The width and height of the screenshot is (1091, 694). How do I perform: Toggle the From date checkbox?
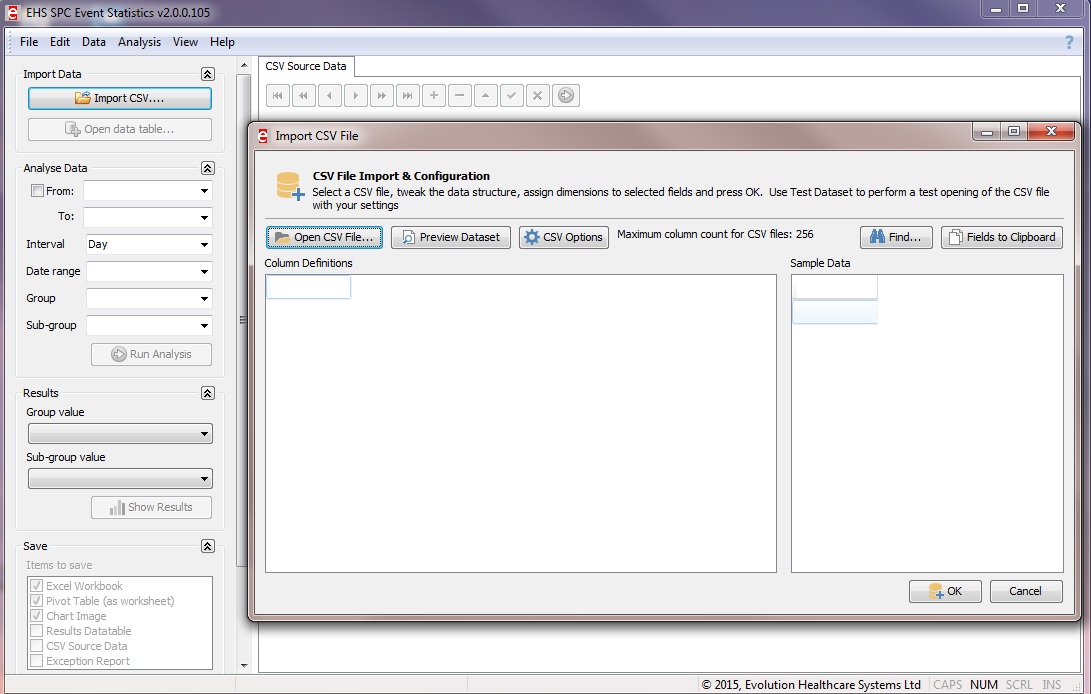[37, 191]
